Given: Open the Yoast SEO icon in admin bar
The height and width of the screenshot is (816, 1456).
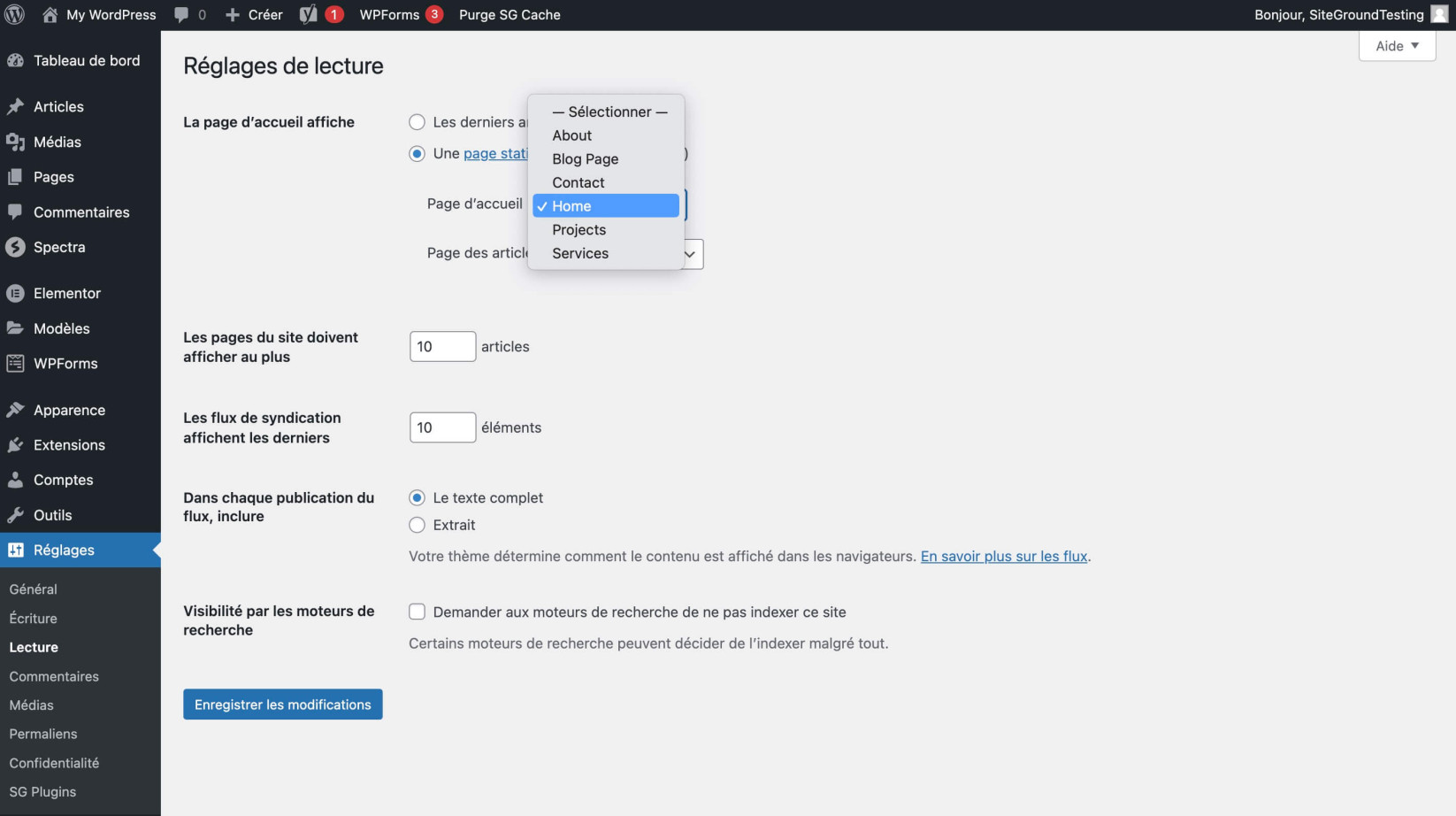Looking at the screenshot, I should tap(308, 15).
